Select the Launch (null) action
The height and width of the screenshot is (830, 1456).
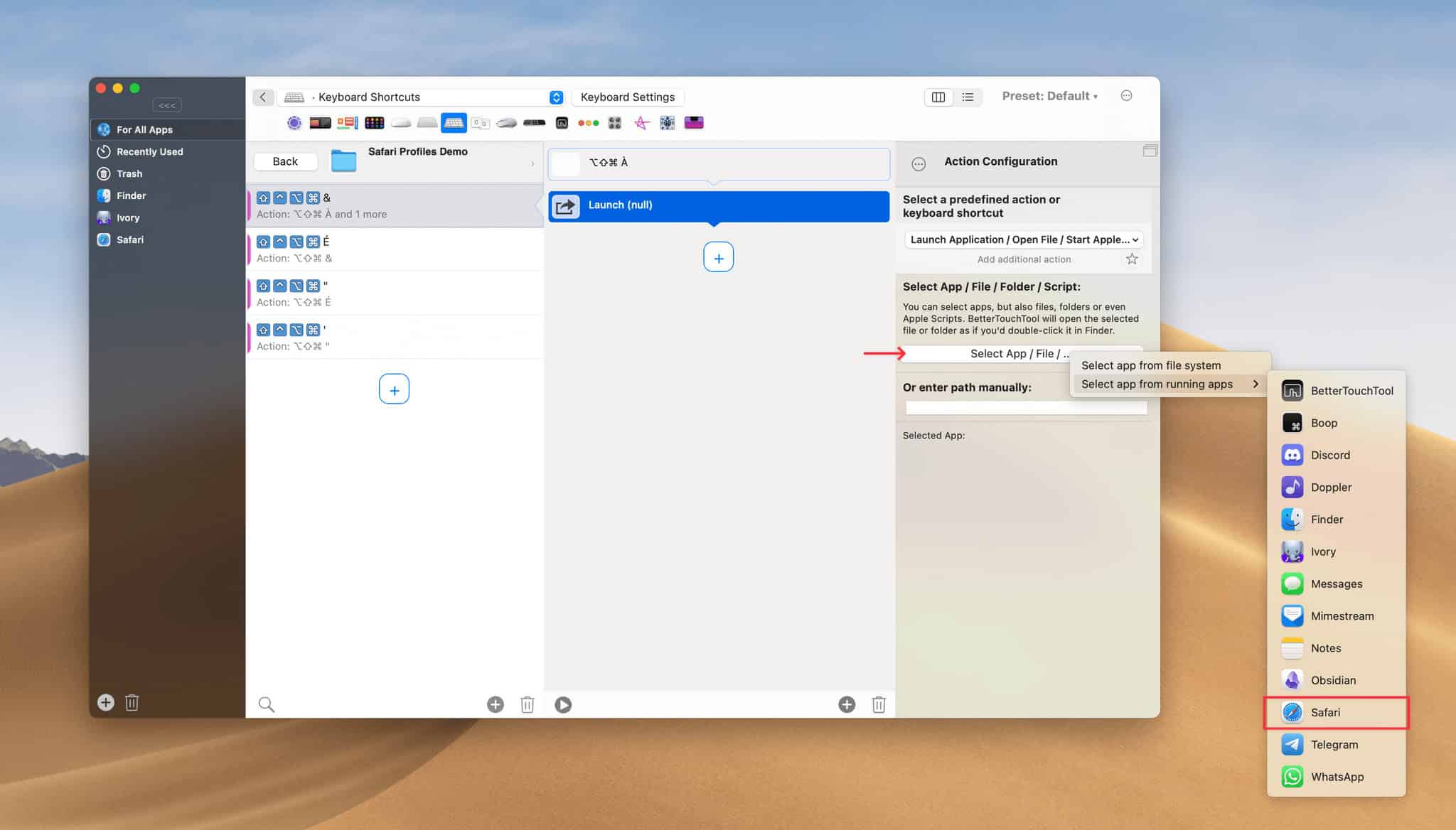pos(719,205)
